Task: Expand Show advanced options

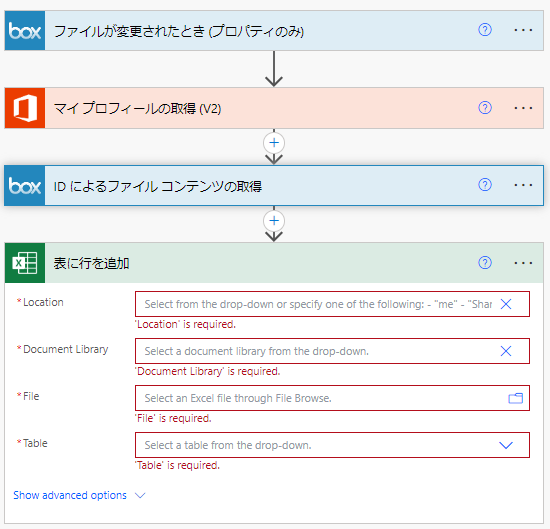Action: tap(79, 495)
